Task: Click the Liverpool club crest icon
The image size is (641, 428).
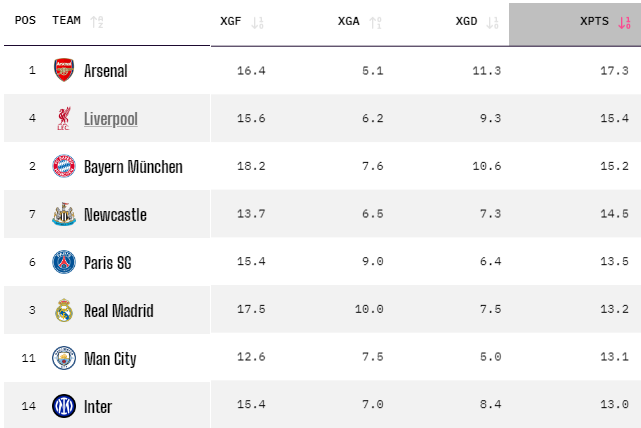Action: point(64,118)
